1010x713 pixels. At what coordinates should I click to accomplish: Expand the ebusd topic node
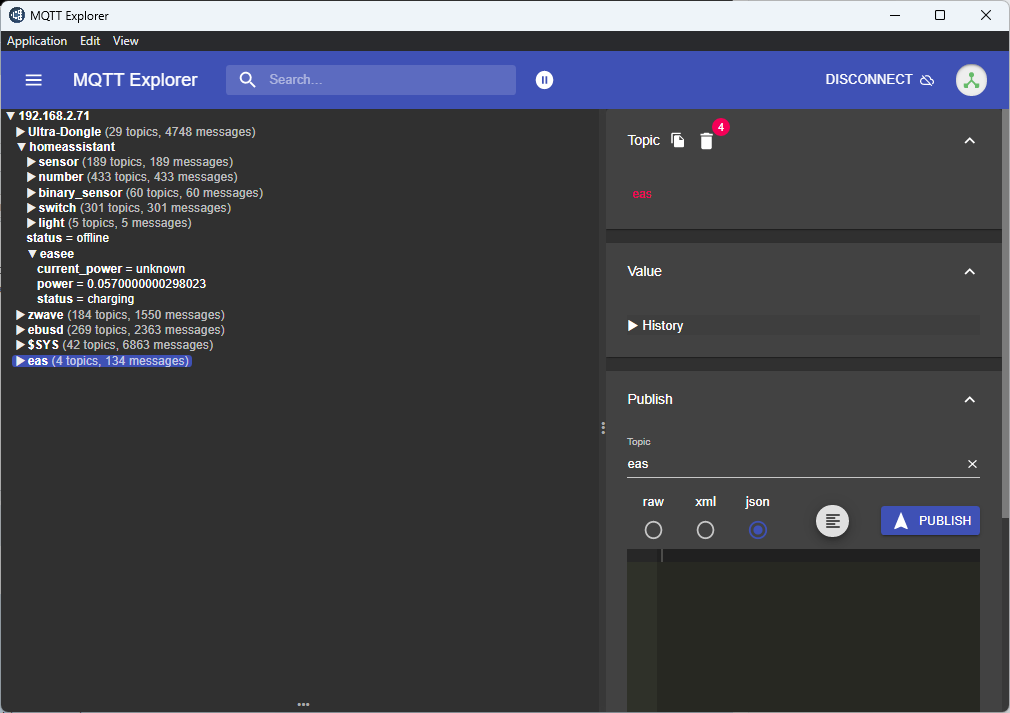coord(21,330)
